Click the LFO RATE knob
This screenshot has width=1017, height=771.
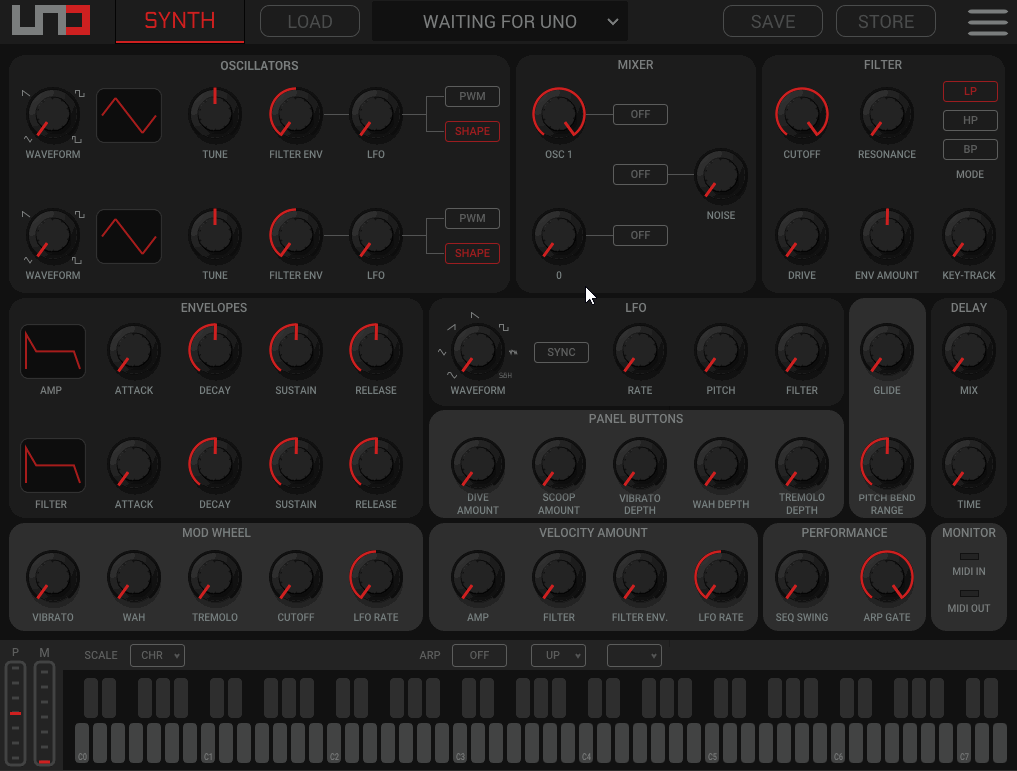click(640, 351)
